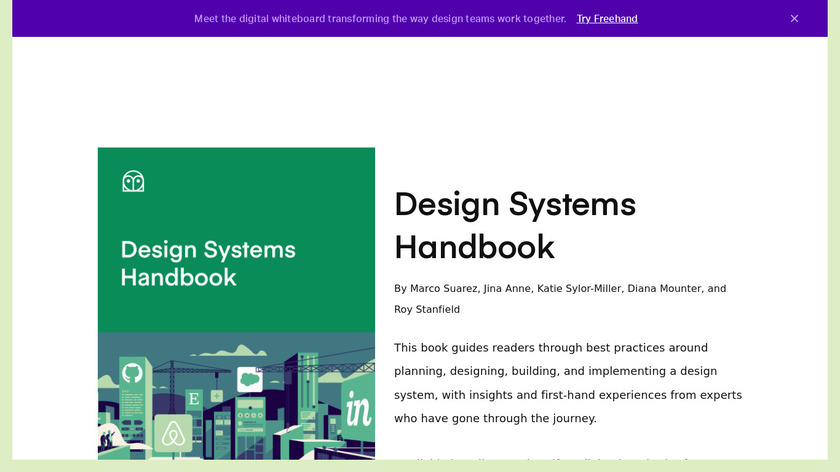Image resolution: width=840 pixels, height=472 pixels.
Task: Click the Salesforce cloud logo in illustration
Action: [250, 379]
